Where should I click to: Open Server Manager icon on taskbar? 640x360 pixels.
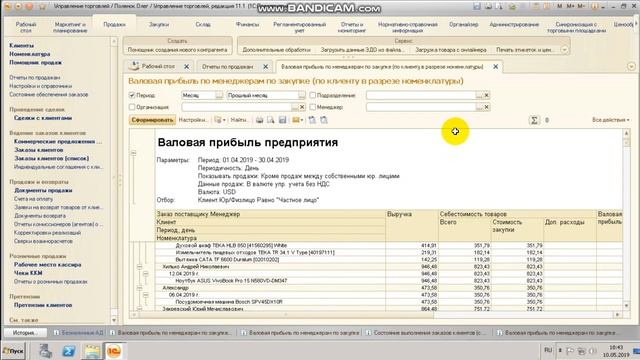(x=45, y=351)
